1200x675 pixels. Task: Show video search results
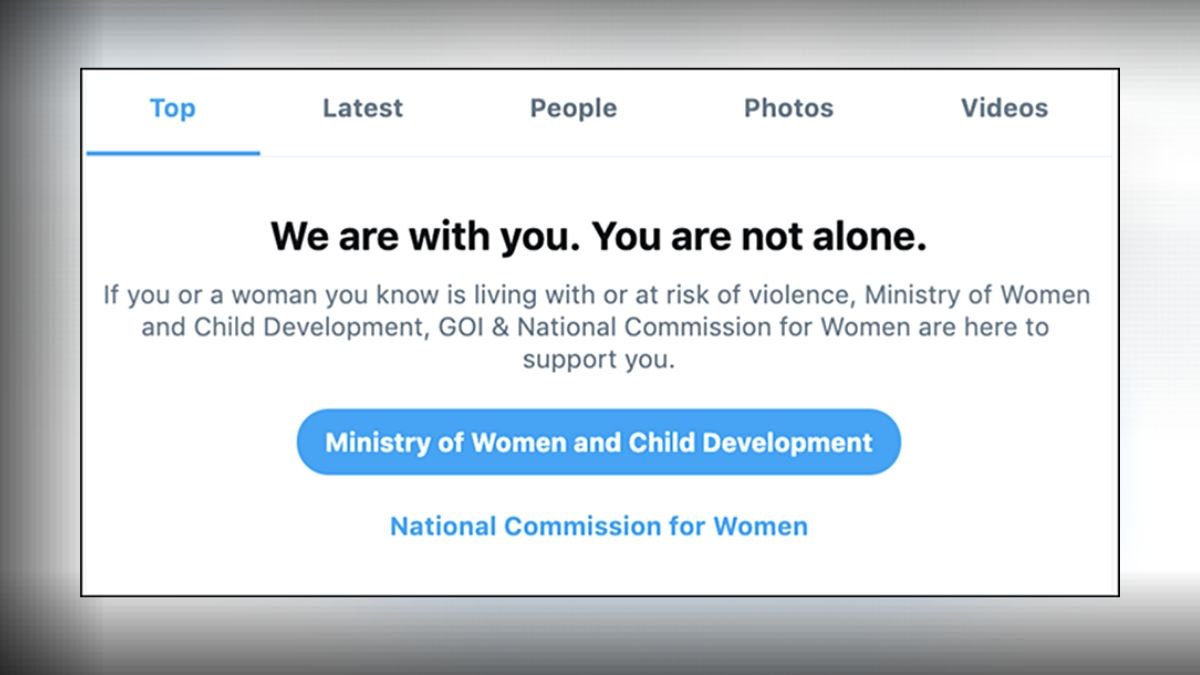[1004, 108]
